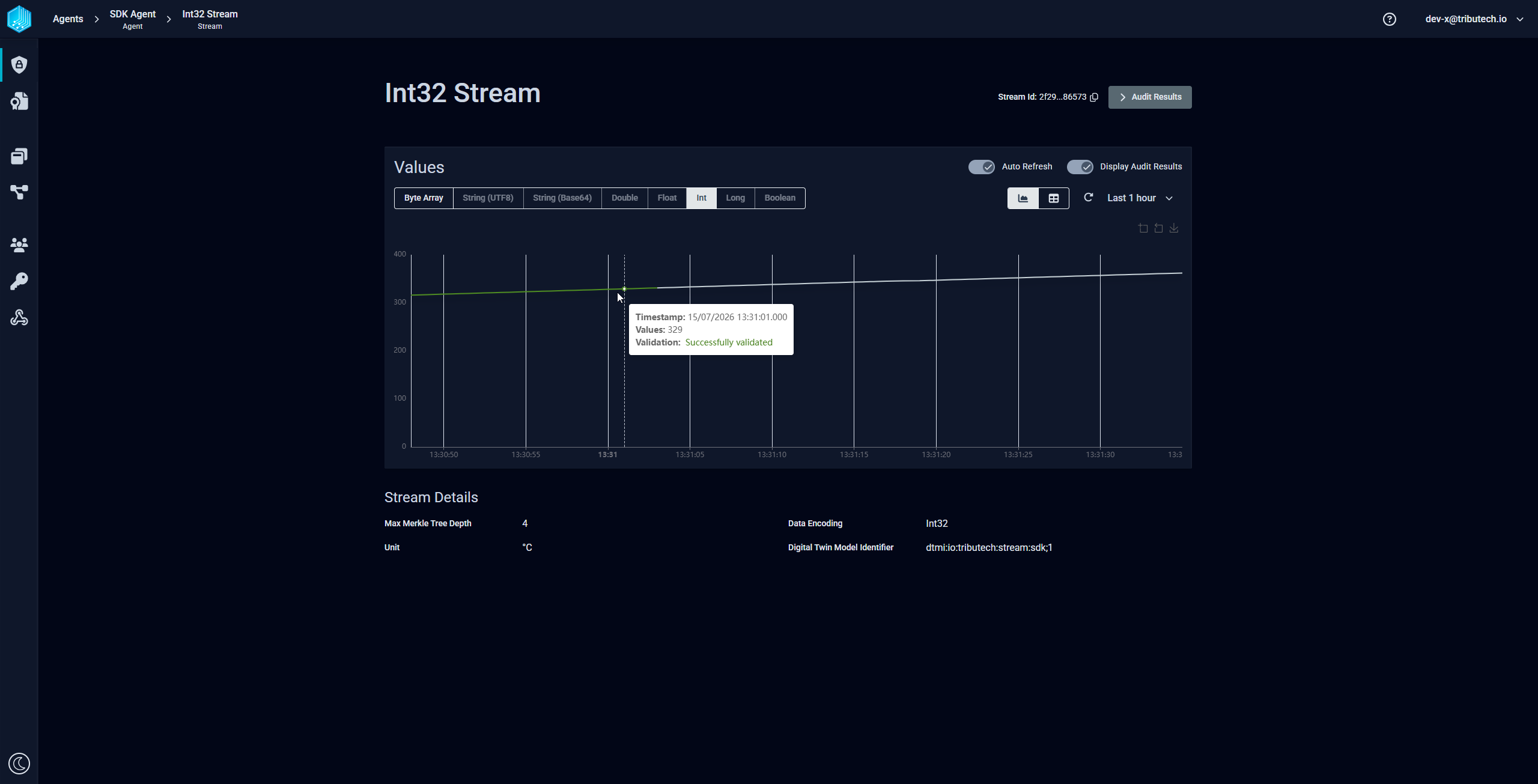Toggle dark mode with the moon icon
The image size is (1538, 784).
(x=19, y=764)
